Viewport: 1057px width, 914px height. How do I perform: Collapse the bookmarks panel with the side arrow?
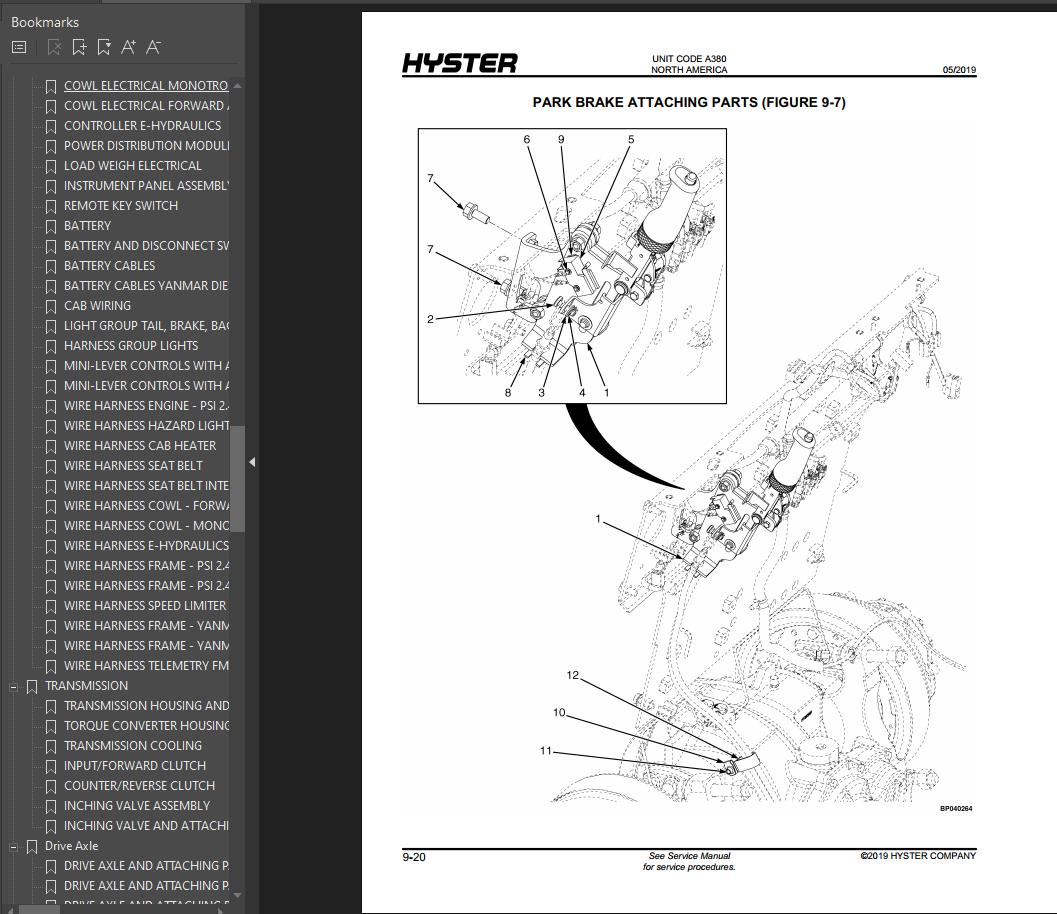[x=252, y=462]
